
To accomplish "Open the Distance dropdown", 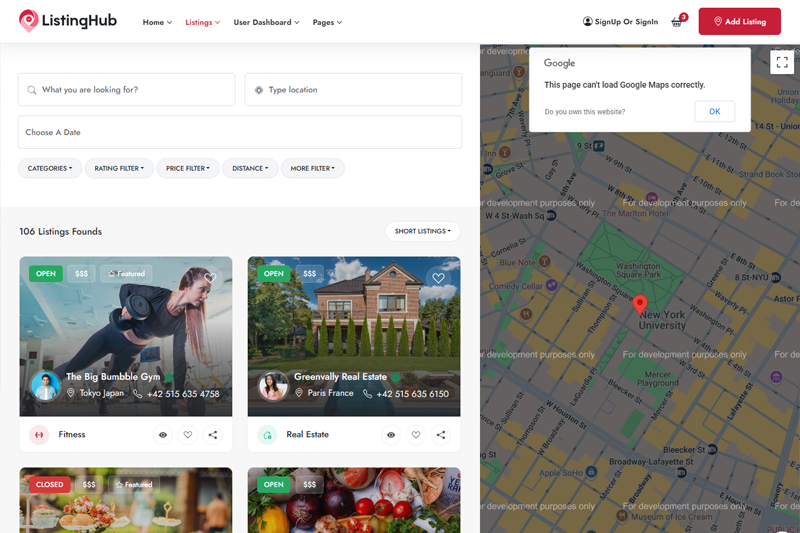I will click(250, 168).
